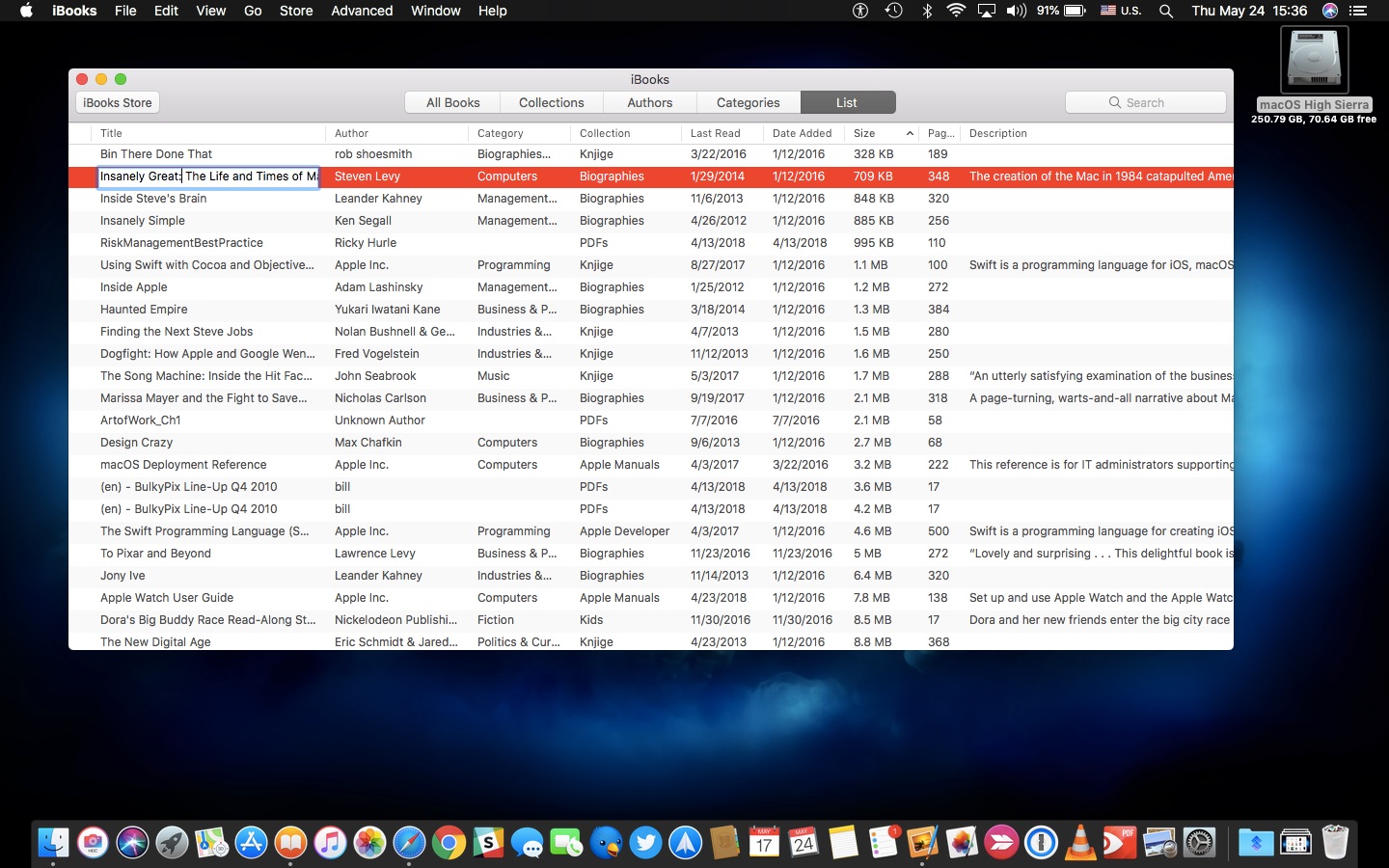This screenshot has height=868, width=1389.
Task: Open the Advanced menu
Action: point(362,11)
